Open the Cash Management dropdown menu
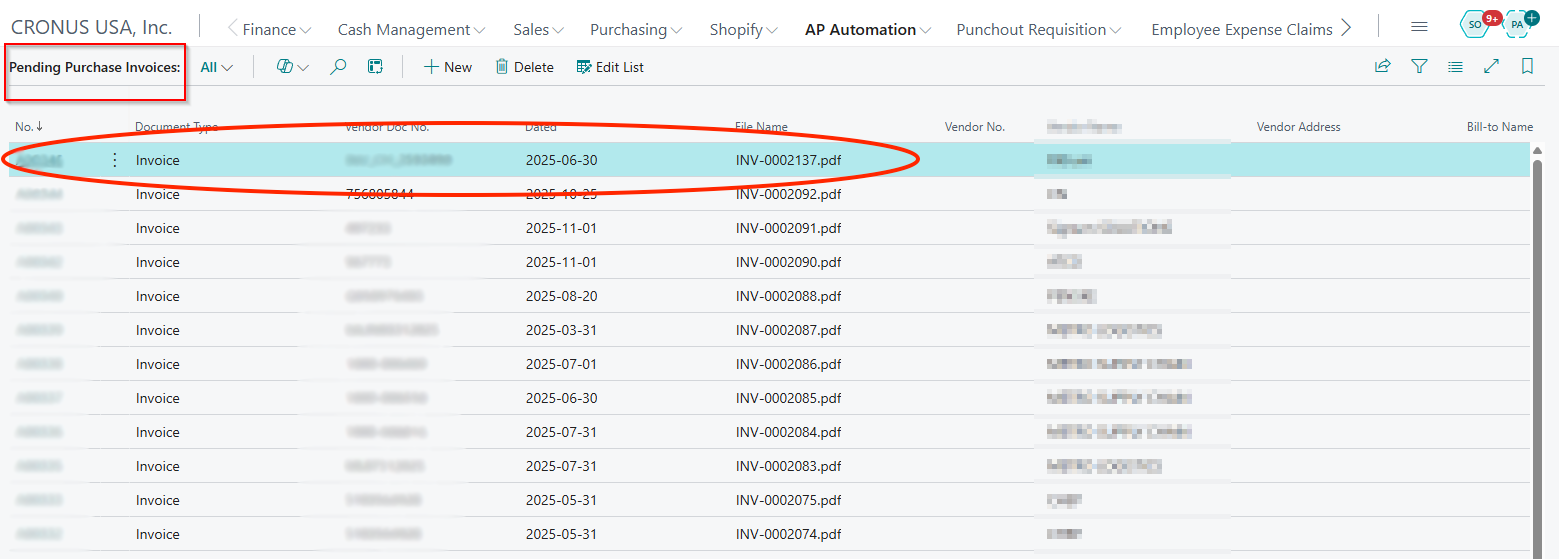The width and height of the screenshot is (1559, 559). point(411,30)
